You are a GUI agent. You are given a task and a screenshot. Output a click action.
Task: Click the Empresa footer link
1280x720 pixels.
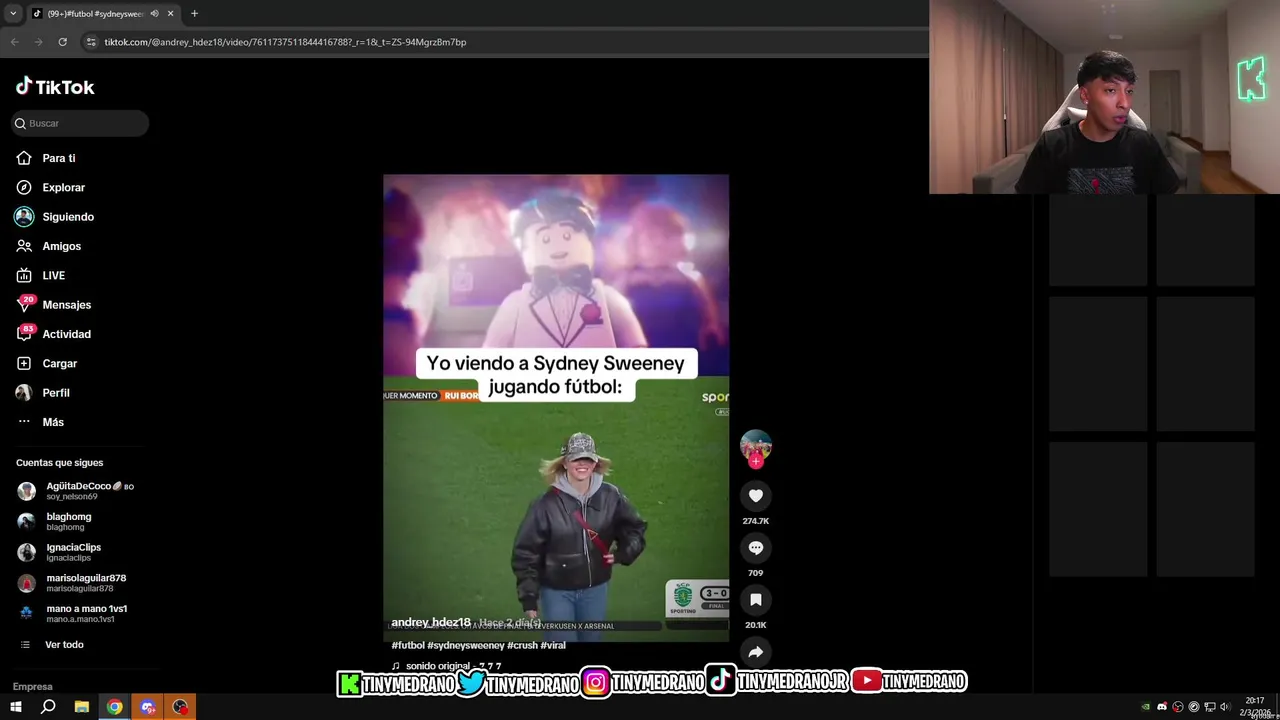33,687
